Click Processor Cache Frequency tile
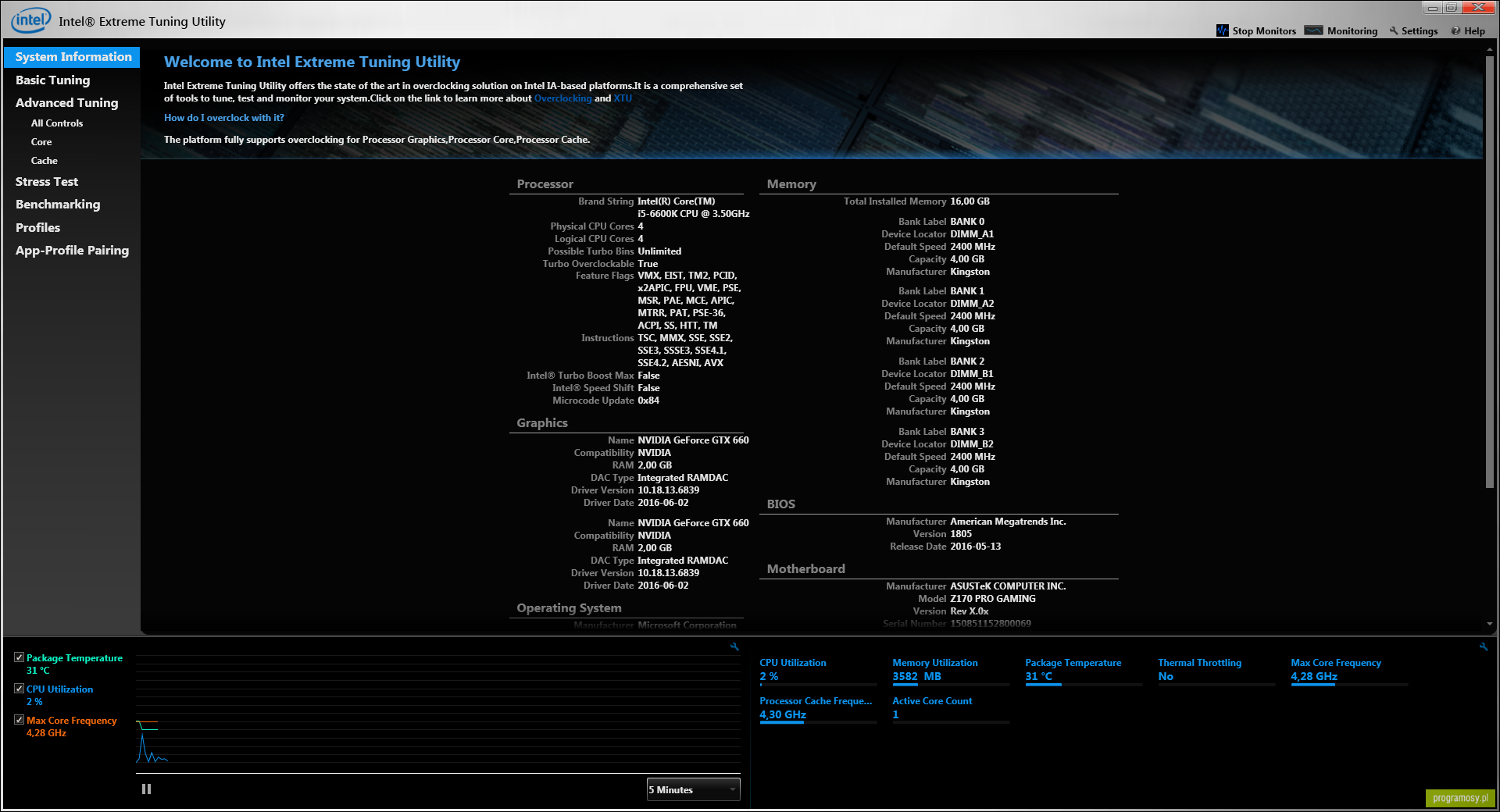This screenshot has width=1500, height=812. (818, 710)
